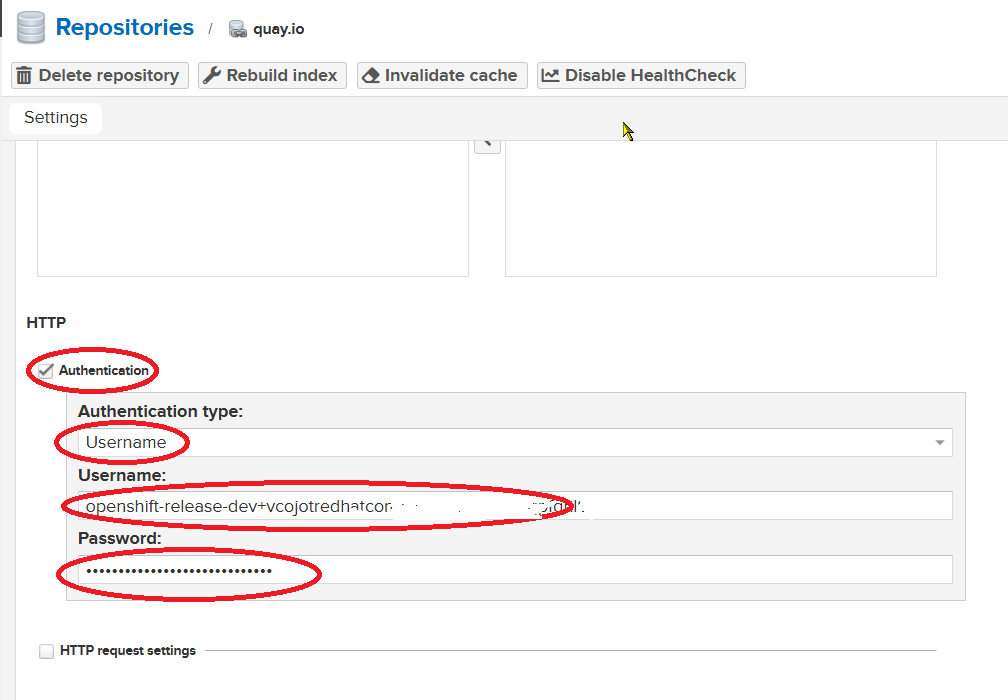The image size is (1008, 700).
Task: Uncheck the HTTP Authentication checkbox
Action: point(46,371)
